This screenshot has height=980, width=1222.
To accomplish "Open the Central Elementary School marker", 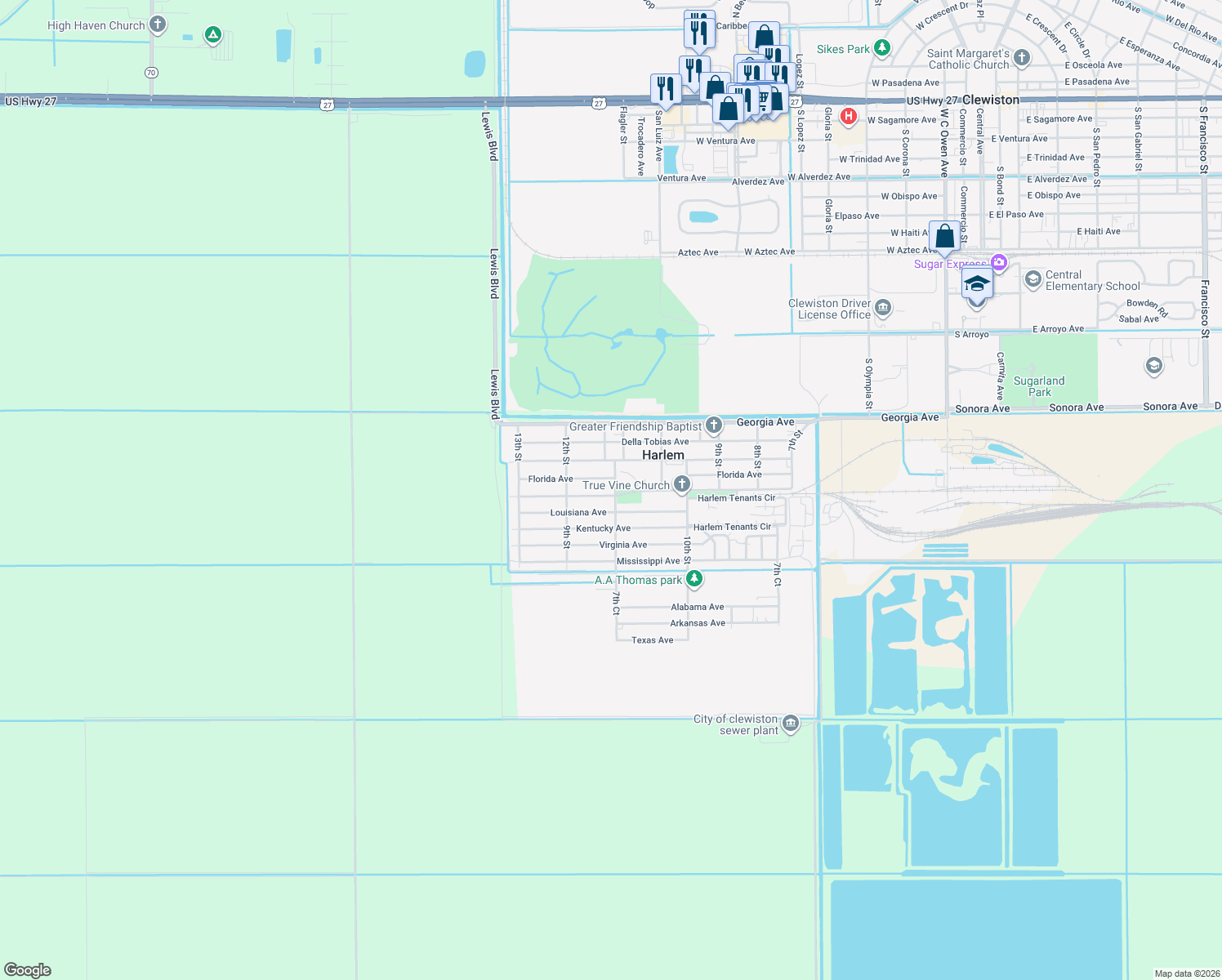I will click(x=1033, y=280).
